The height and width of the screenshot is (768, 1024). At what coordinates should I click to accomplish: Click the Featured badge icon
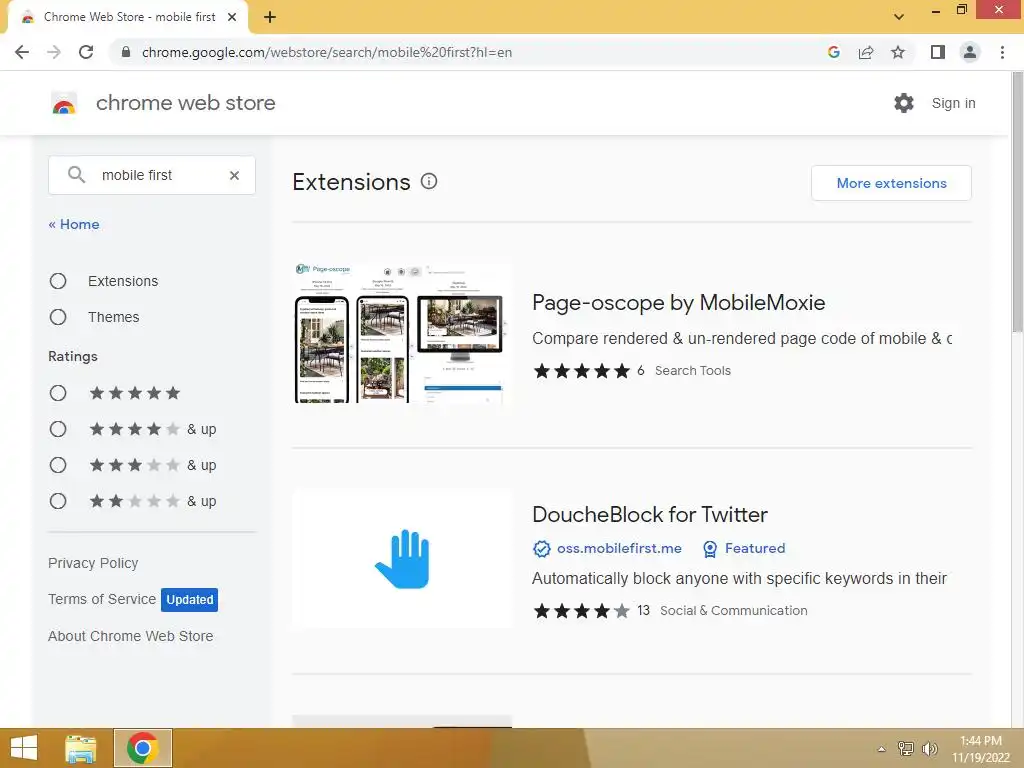(x=710, y=549)
